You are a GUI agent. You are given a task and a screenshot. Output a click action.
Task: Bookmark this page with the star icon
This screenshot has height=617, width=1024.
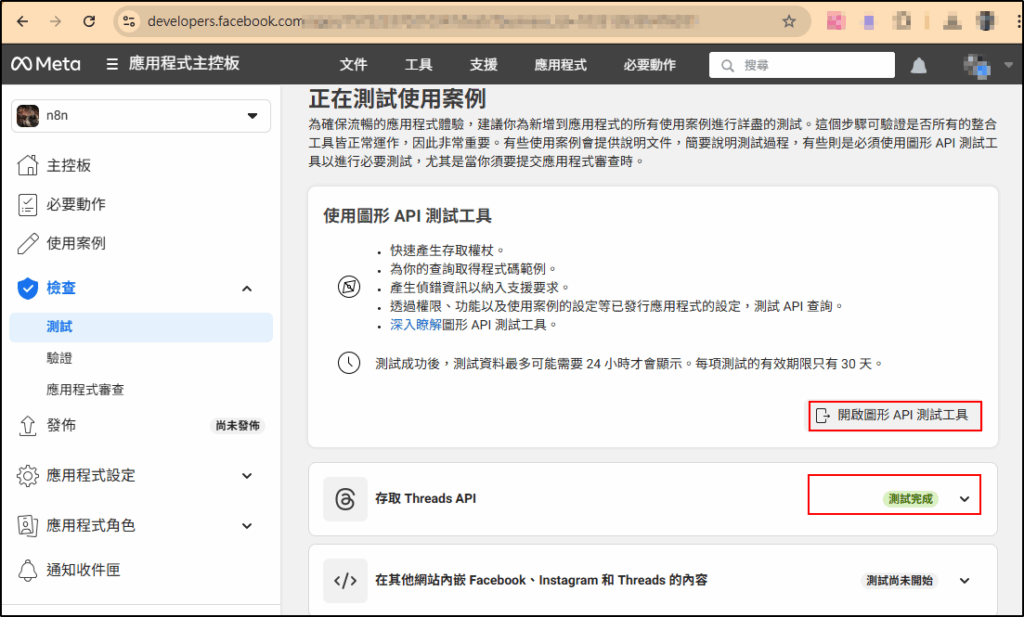[789, 22]
